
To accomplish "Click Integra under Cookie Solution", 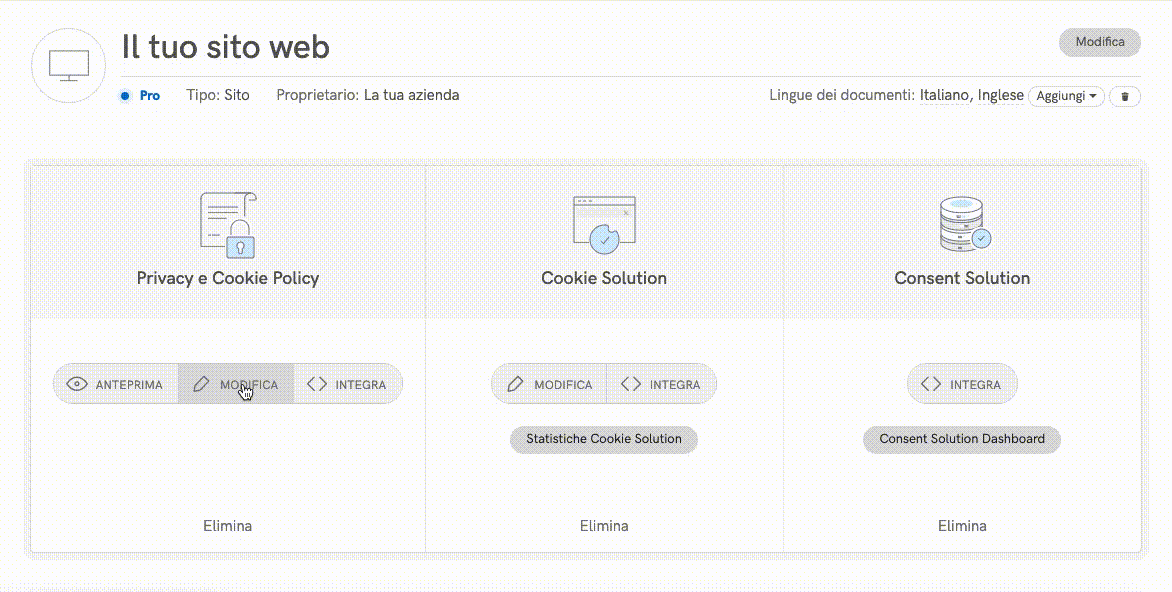I will point(661,384).
